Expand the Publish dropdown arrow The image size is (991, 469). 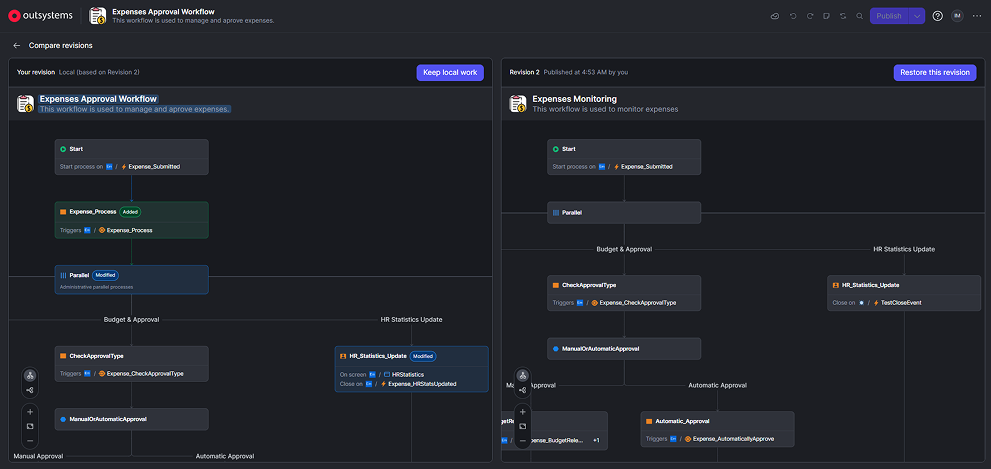pyautogui.click(x=917, y=16)
